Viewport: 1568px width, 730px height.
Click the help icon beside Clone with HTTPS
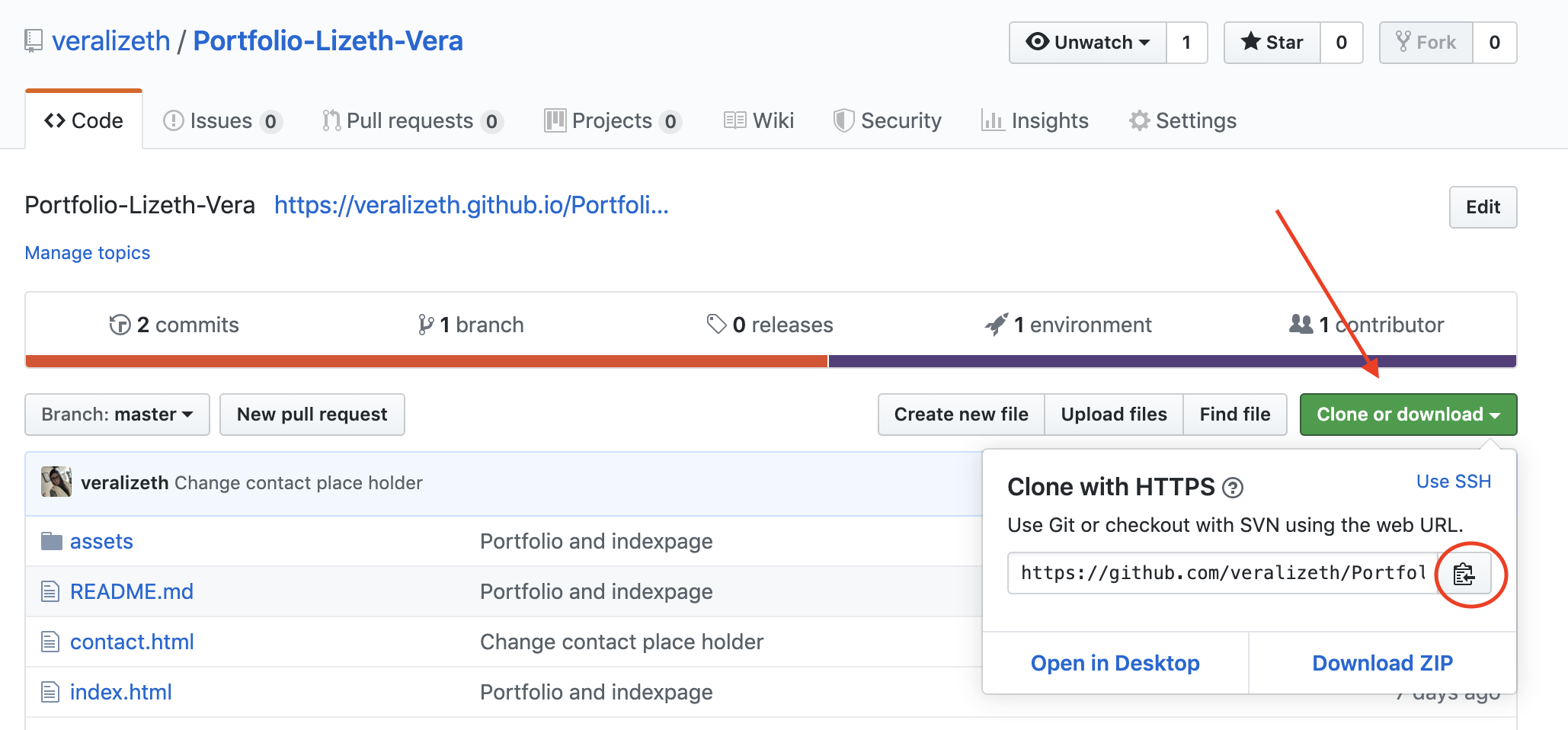tap(1233, 488)
